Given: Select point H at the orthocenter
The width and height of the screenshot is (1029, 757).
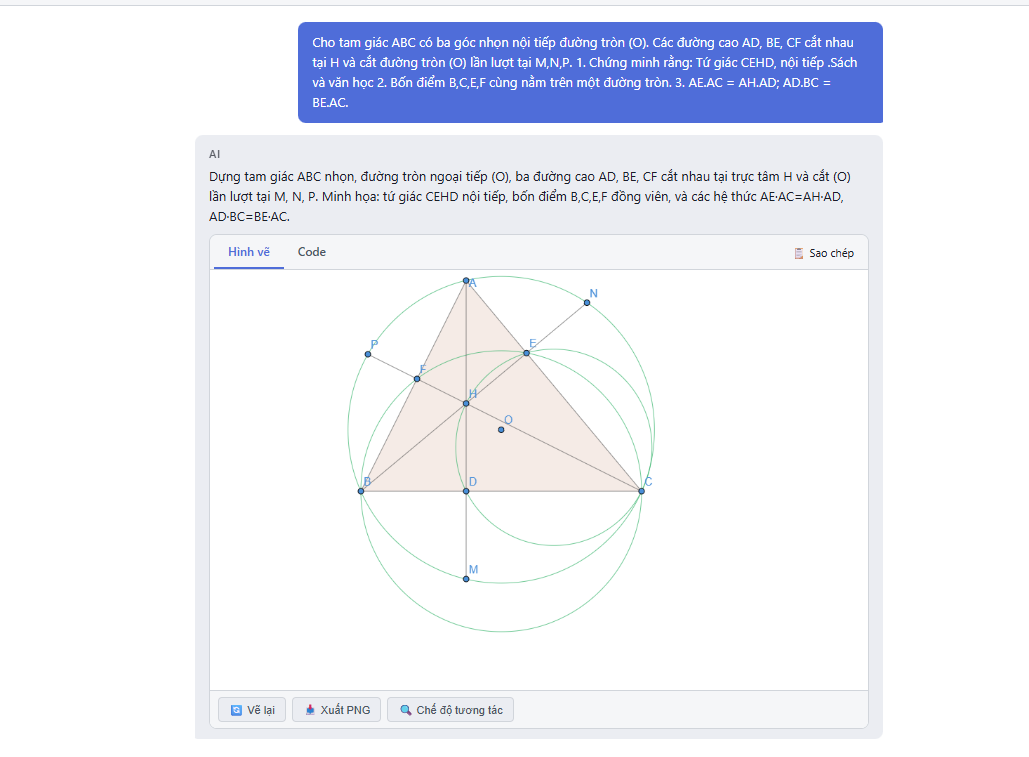Looking at the screenshot, I should [x=466, y=403].
